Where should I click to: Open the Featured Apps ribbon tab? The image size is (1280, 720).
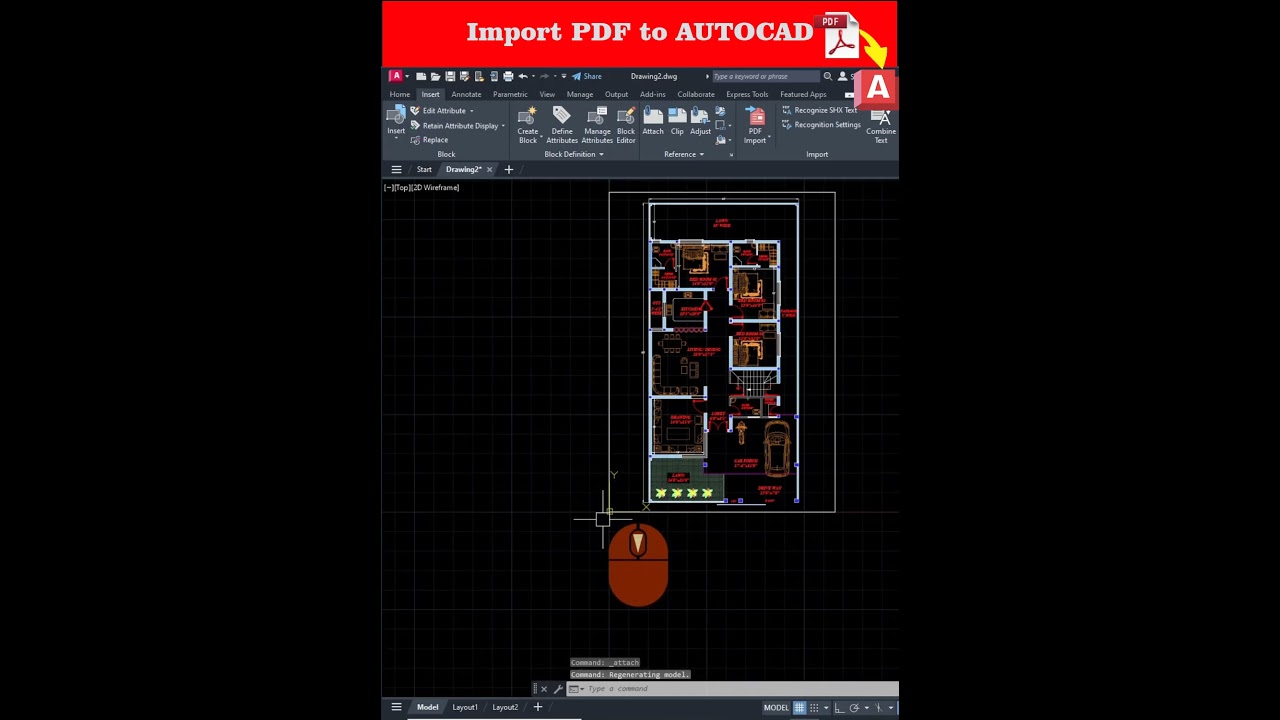click(x=803, y=94)
